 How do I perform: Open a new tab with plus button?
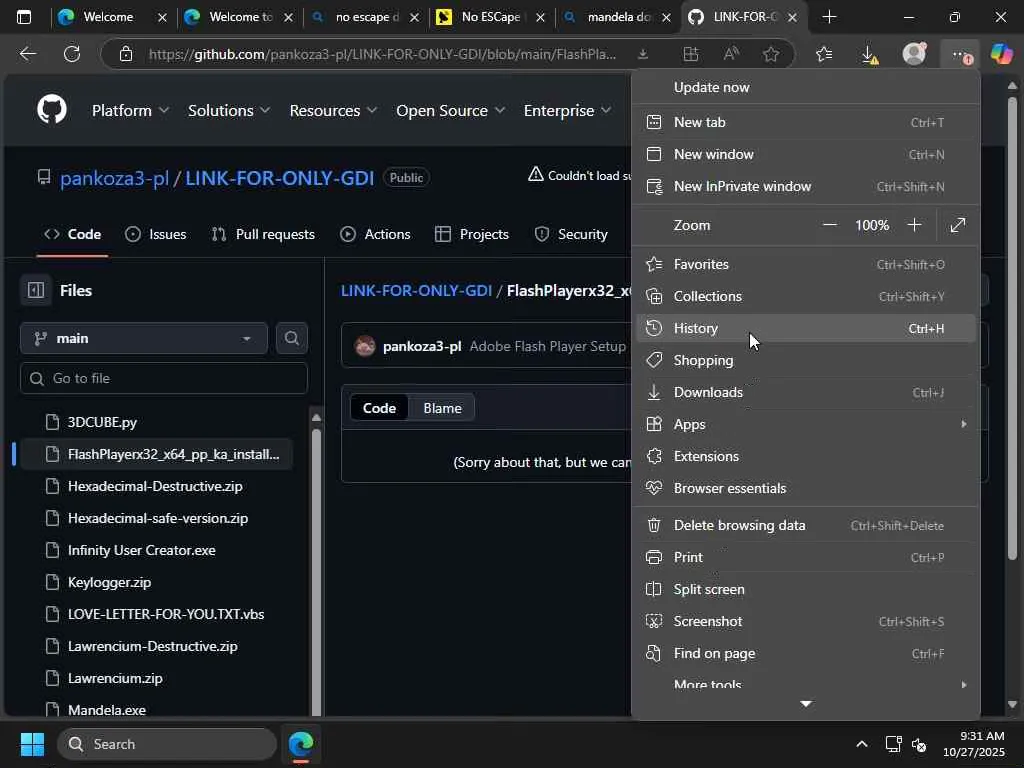[x=829, y=17]
